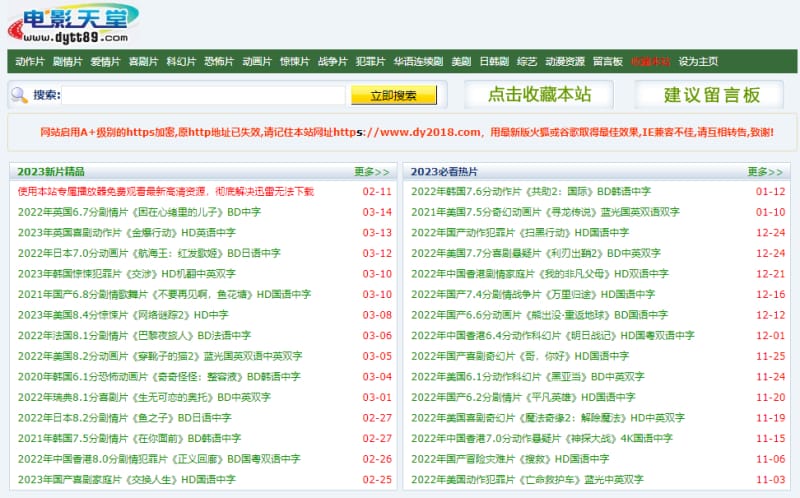Open the 《巴黎夜旅人》 movie link
The height and width of the screenshot is (498, 800).
pyautogui.click(x=134, y=336)
